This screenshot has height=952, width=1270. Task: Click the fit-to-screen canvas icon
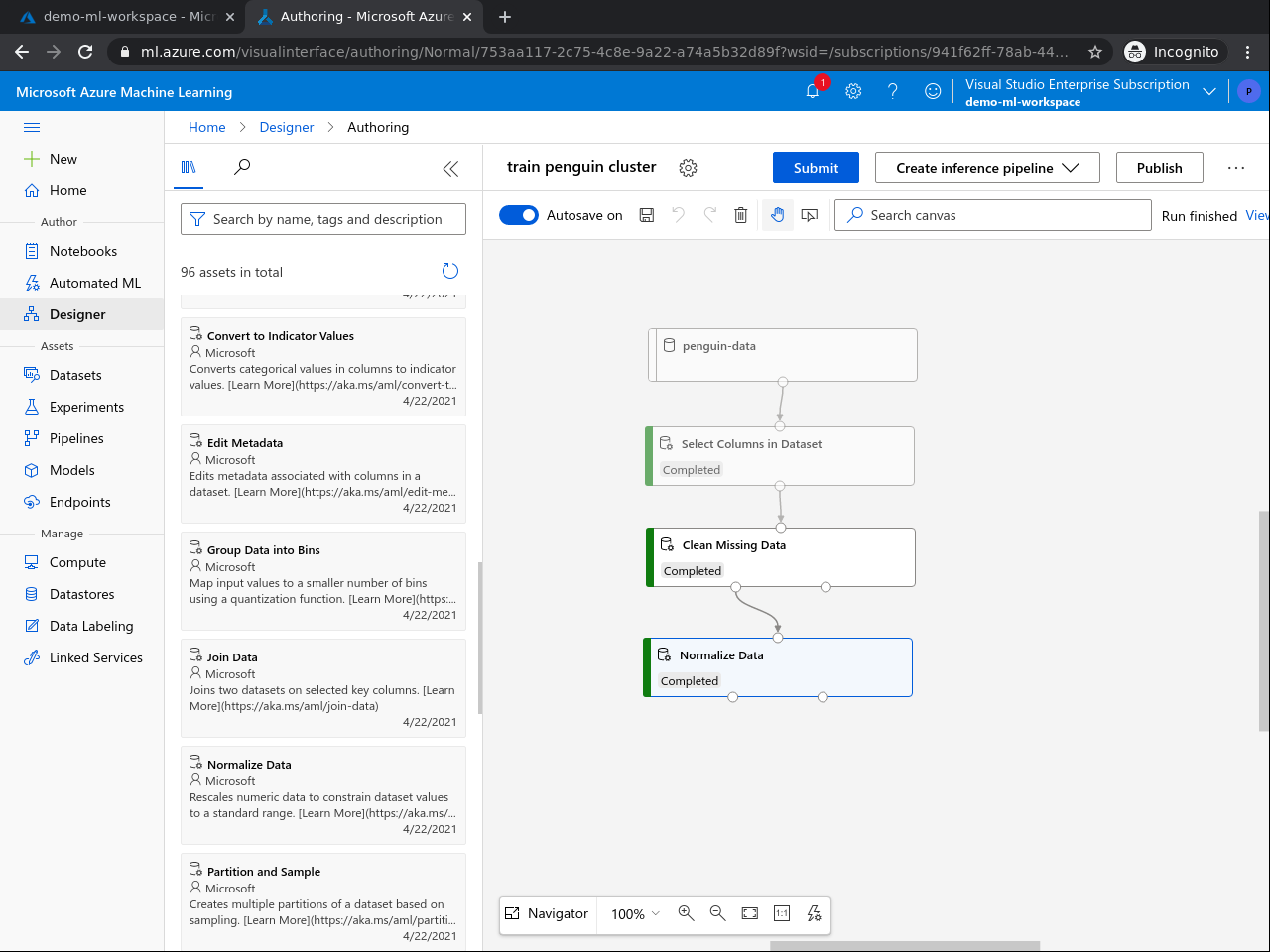(x=749, y=913)
